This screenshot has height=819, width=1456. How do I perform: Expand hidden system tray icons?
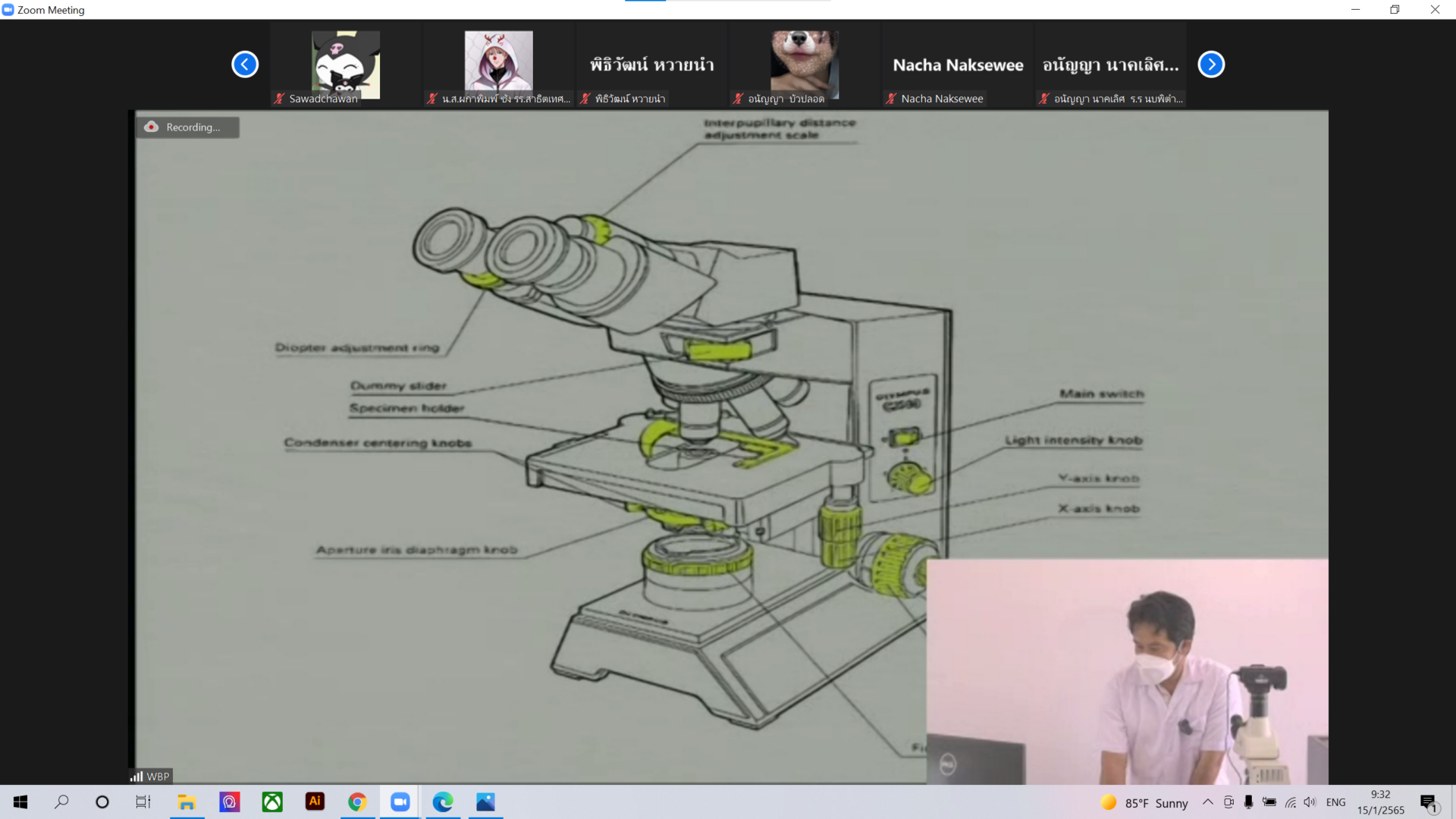(1207, 802)
